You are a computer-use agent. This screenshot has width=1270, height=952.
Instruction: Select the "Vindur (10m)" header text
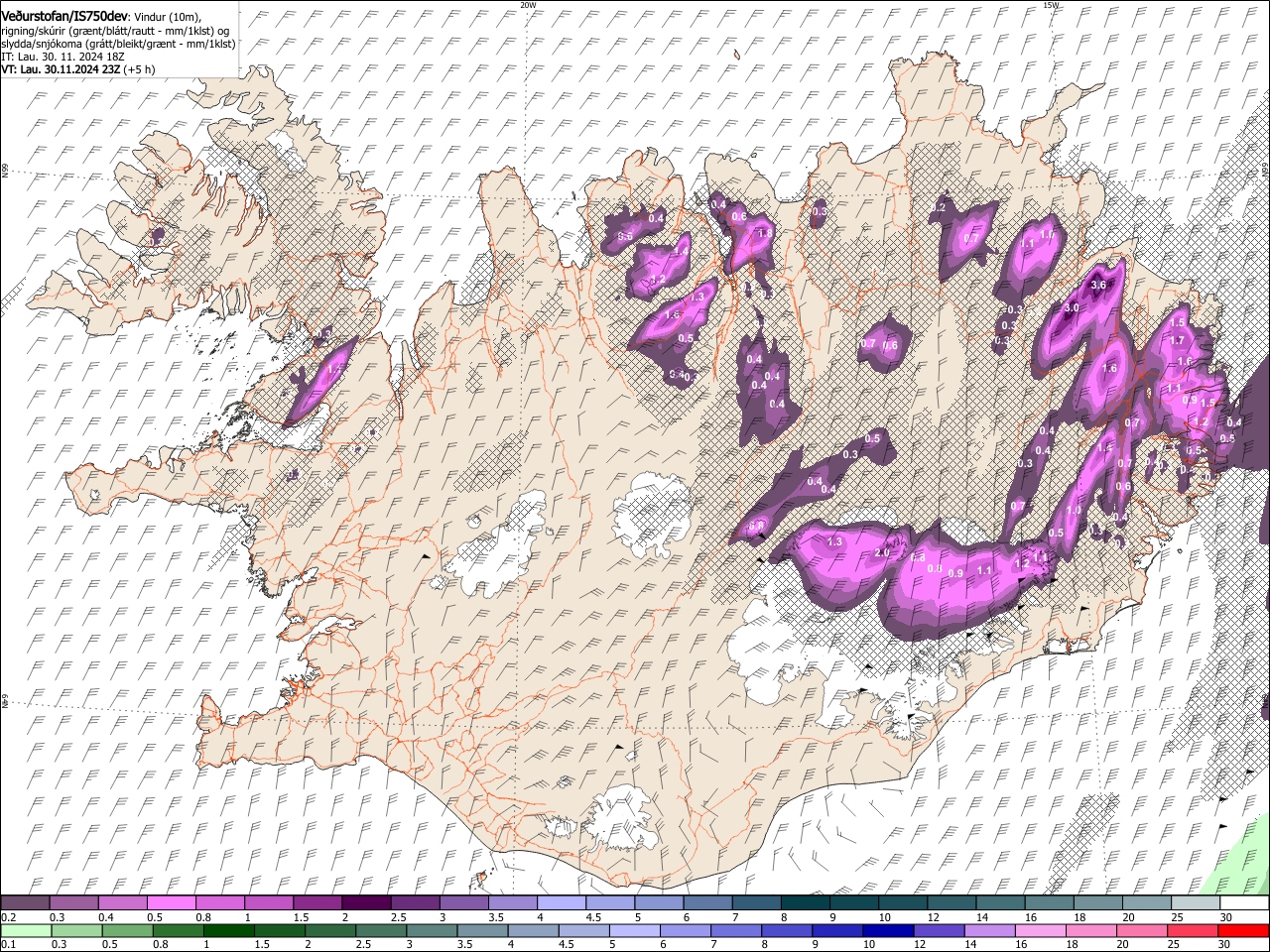167,17
